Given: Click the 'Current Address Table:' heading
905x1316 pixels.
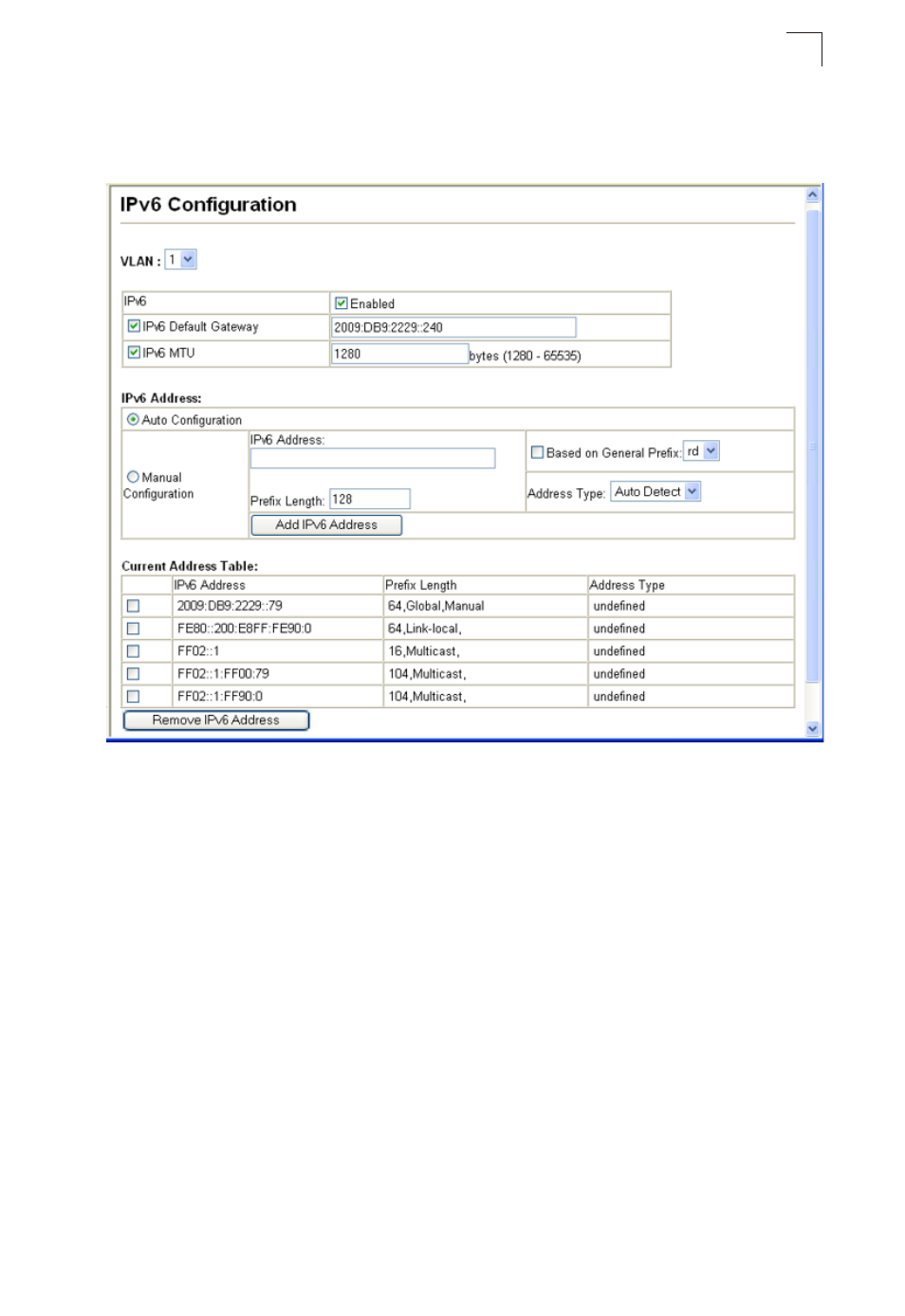Looking at the screenshot, I should pyautogui.click(x=190, y=566).
